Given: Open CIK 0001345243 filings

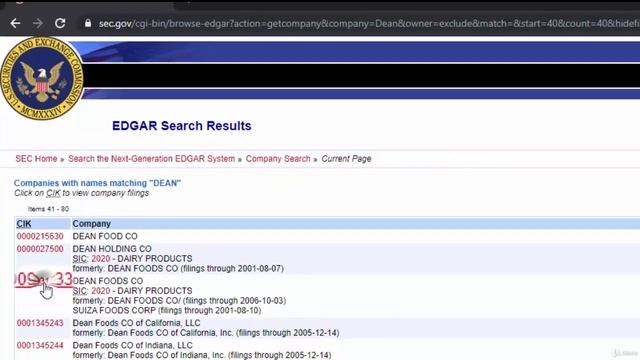Looking at the screenshot, I should [40, 323].
